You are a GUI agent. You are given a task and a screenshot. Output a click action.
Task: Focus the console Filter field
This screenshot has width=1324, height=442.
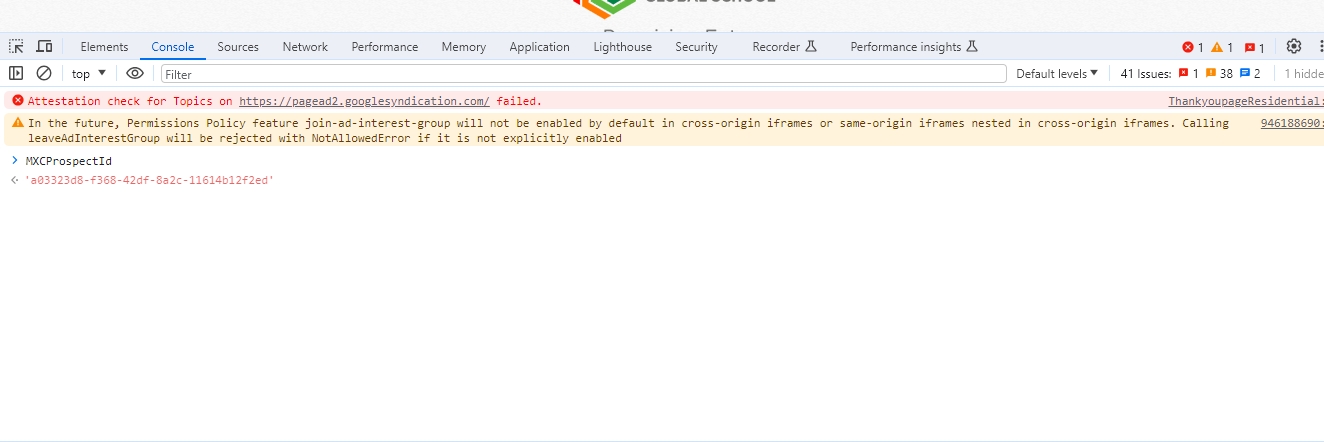point(584,74)
